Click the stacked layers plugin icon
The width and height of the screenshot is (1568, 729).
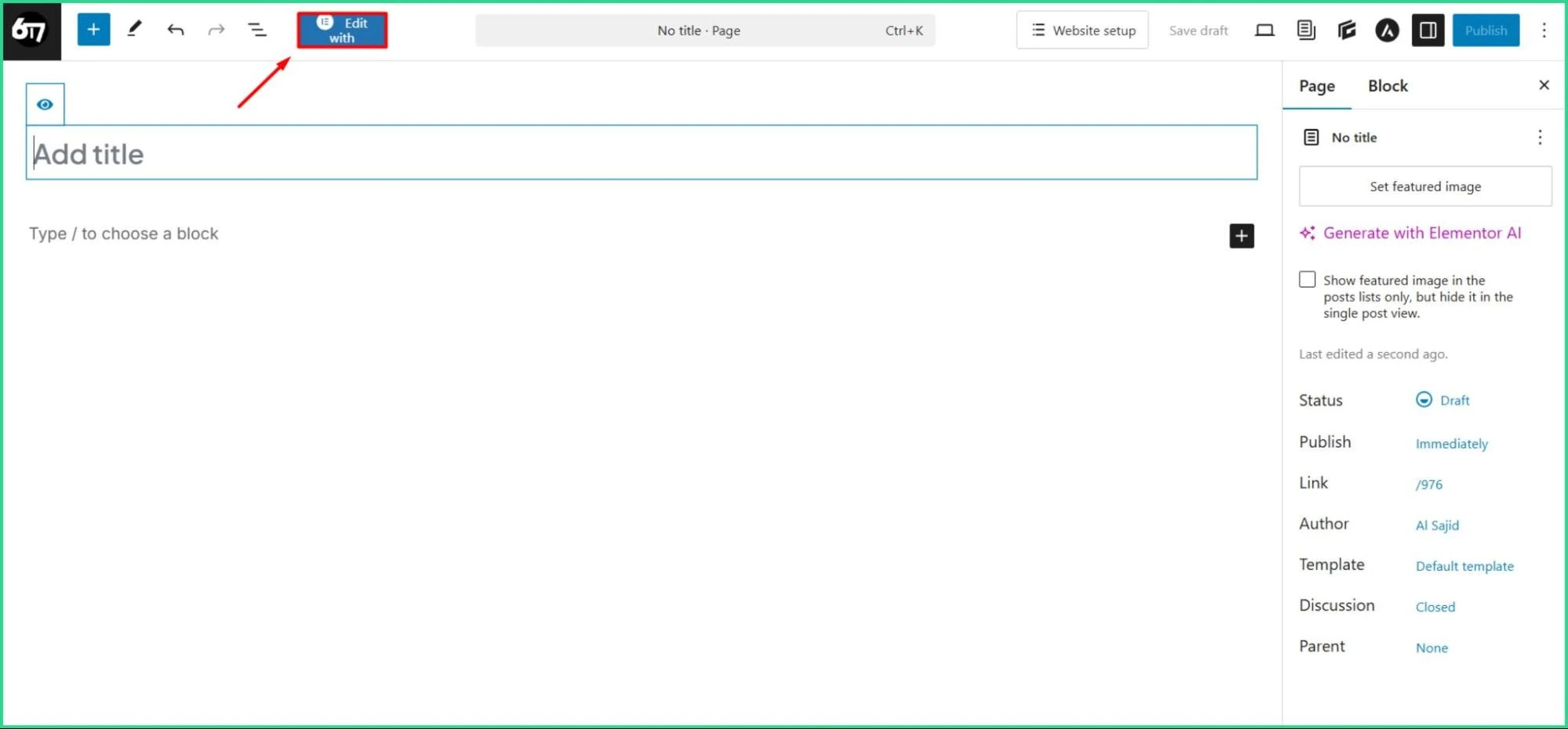coord(1347,31)
